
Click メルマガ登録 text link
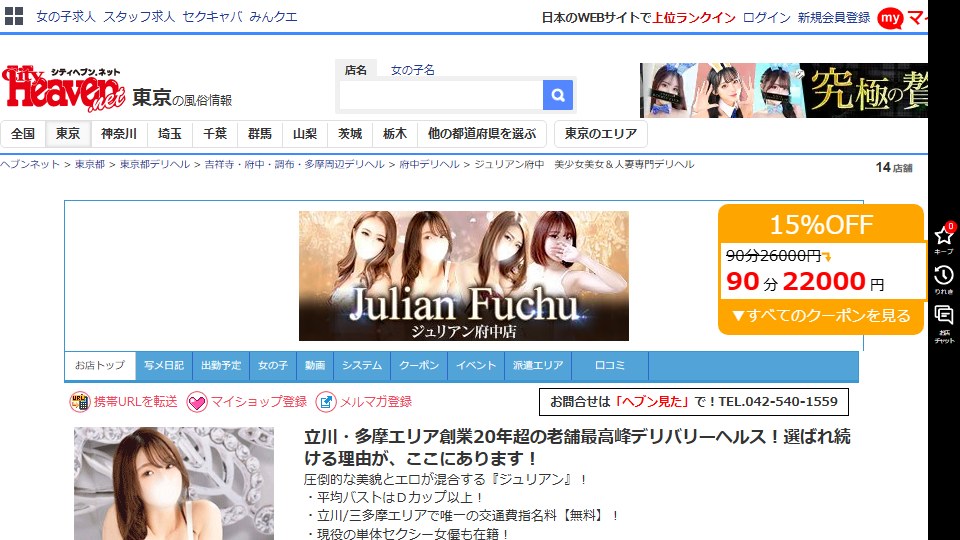pyautogui.click(x=376, y=402)
